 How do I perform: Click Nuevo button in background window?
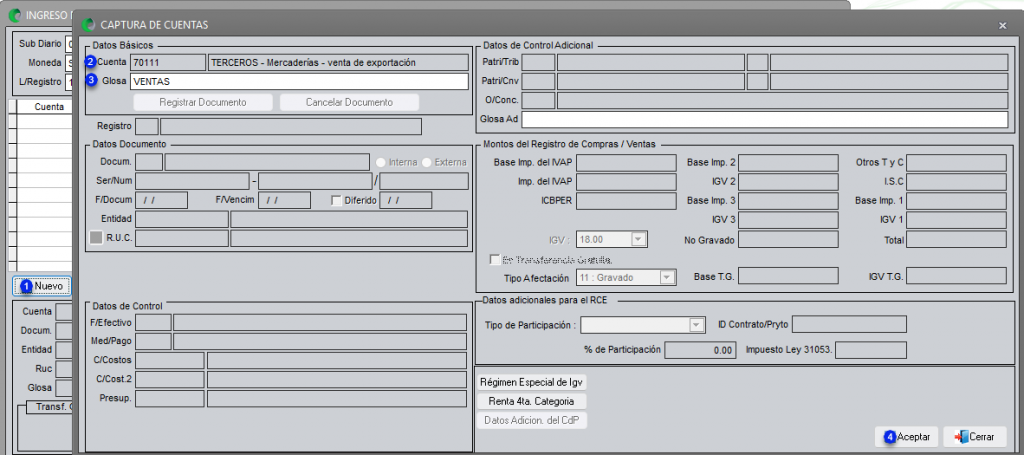(42, 286)
